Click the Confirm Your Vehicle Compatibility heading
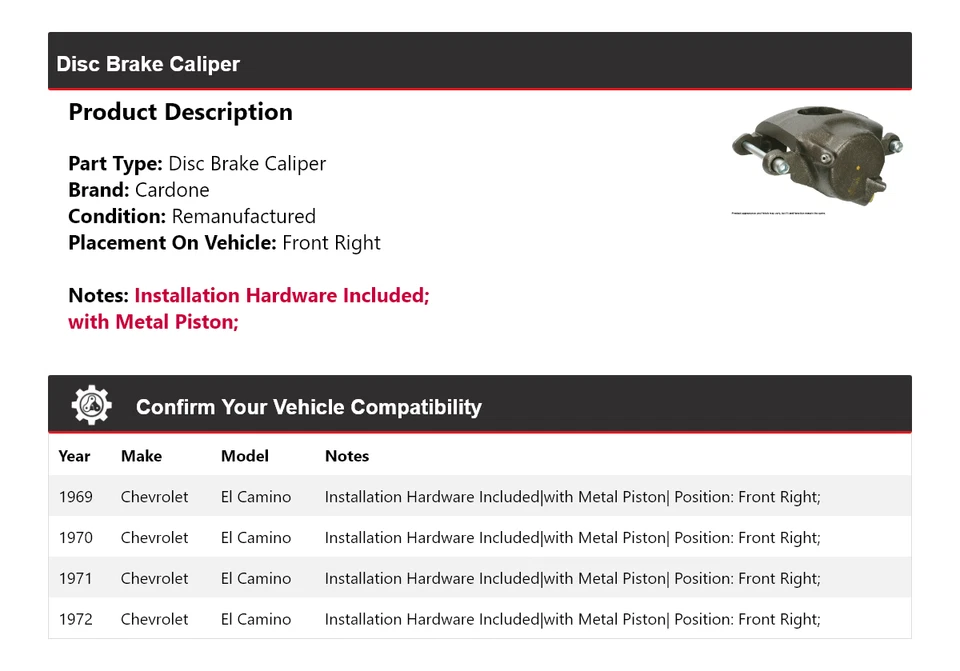This screenshot has width=960, height=671. [x=309, y=407]
